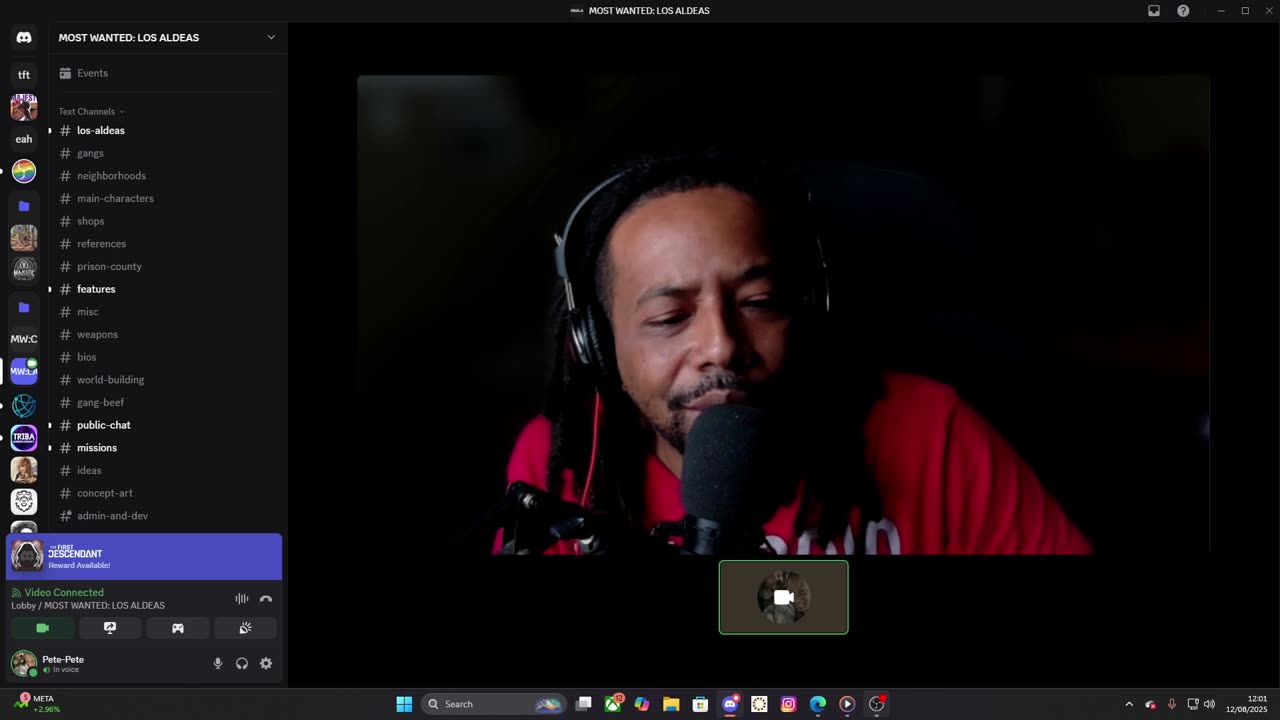Open the soundboard button
This screenshot has width=1280, height=720.
[245, 628]
